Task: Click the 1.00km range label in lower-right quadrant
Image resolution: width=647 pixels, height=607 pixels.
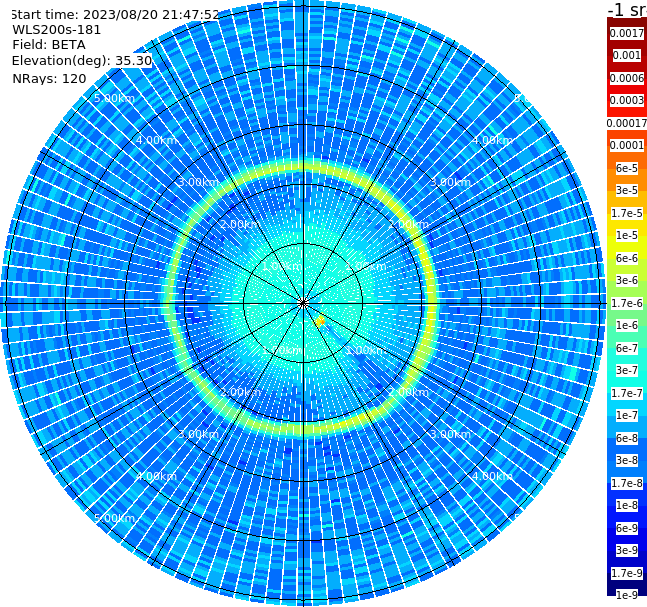Action: (366, 350)
